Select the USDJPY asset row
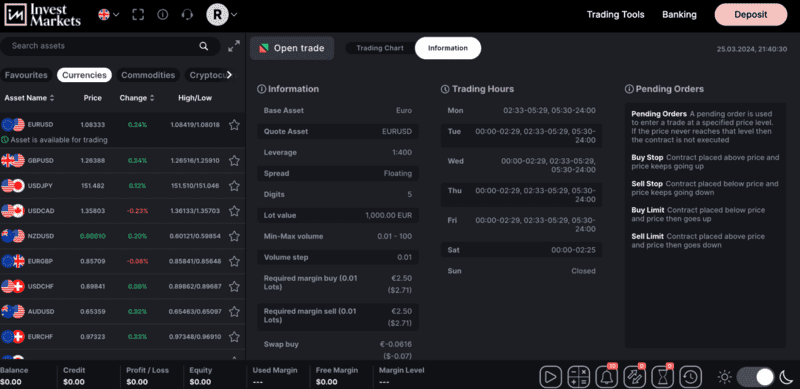 (x=122, y=185)
